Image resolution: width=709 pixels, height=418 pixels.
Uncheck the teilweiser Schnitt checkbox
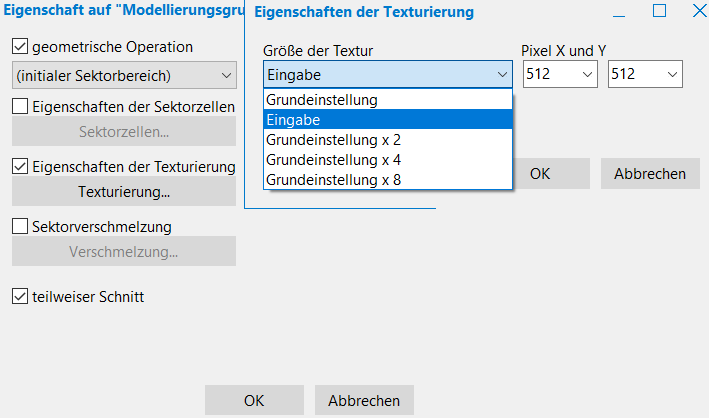(20, 296)
